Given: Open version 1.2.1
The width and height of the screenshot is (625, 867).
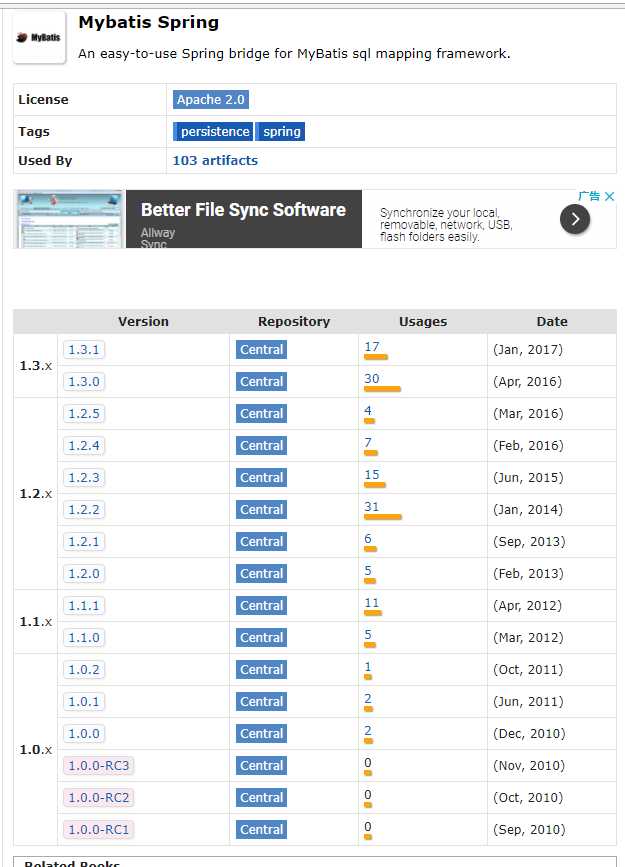Looking at the screenshot, I should [84, 542].
